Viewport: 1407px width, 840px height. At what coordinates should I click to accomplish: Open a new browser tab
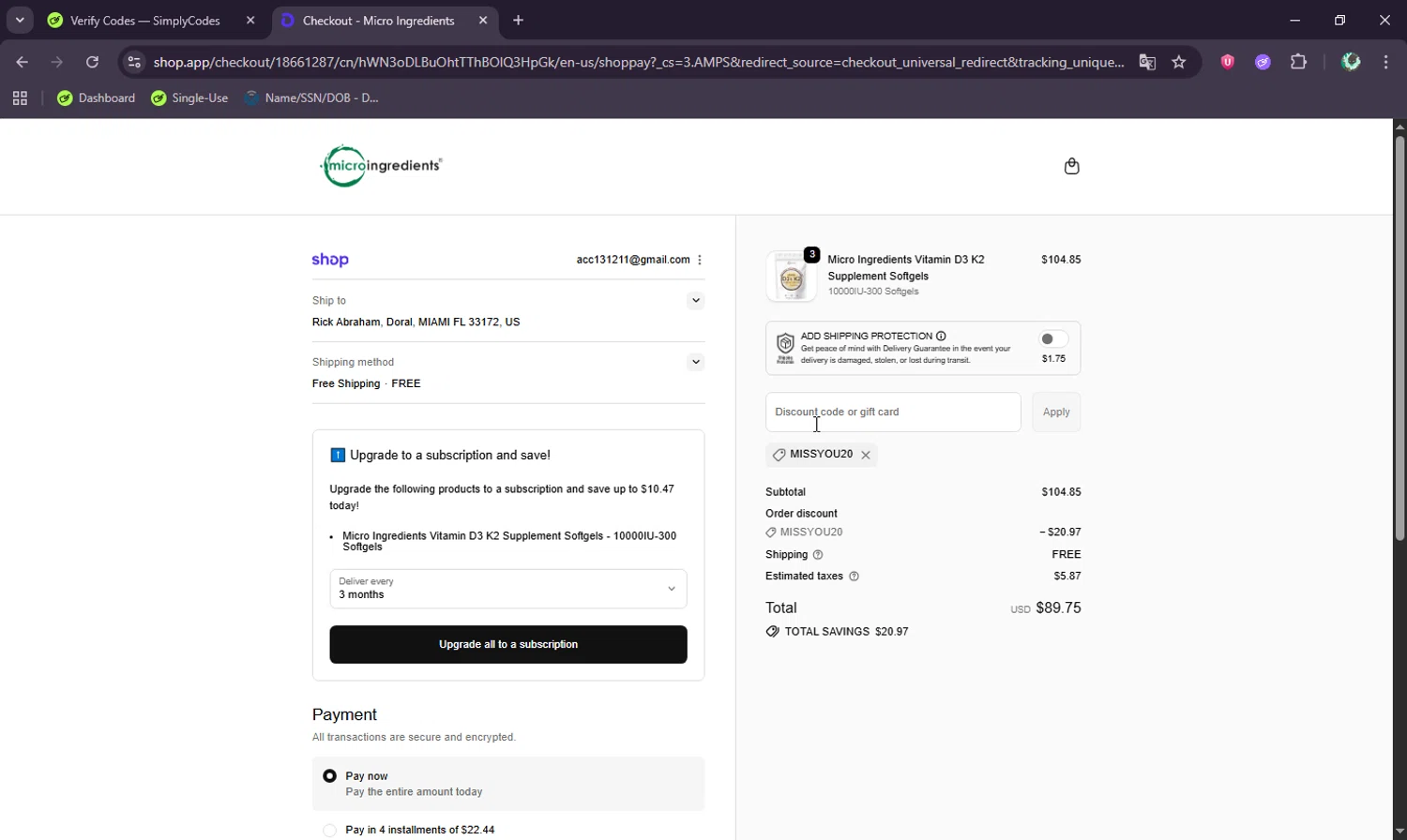518,20
